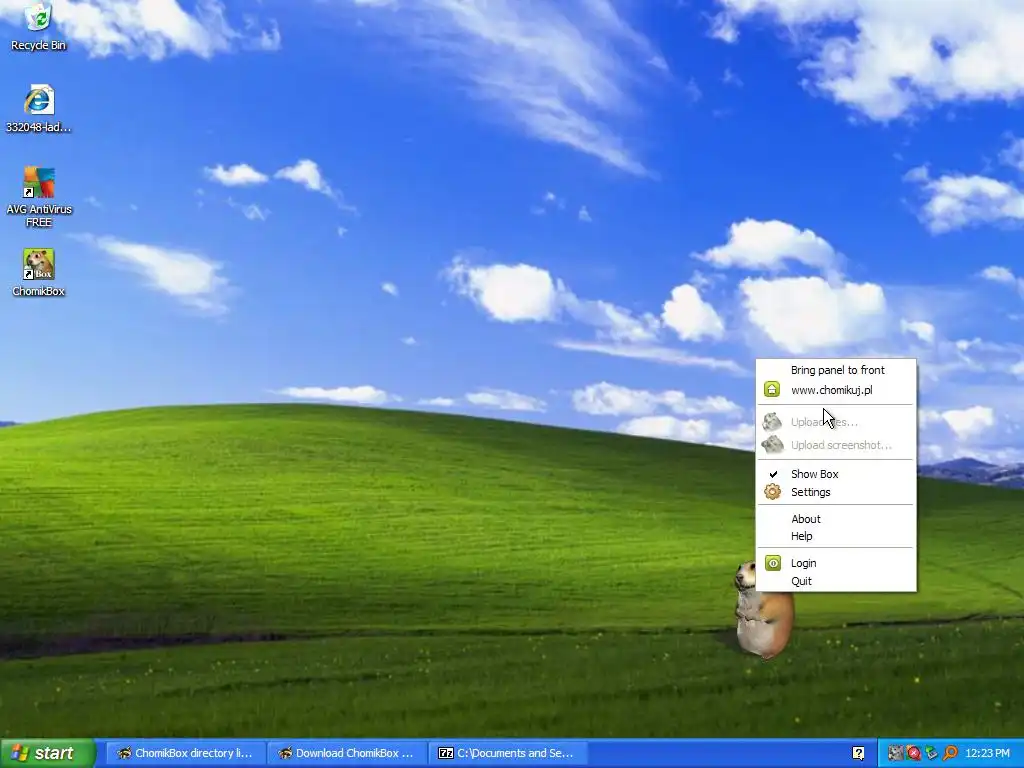The width and height of the screenshot is (1024, 768).
Task: Choose Upload screenshot in the menu
Action: (837, 445)
